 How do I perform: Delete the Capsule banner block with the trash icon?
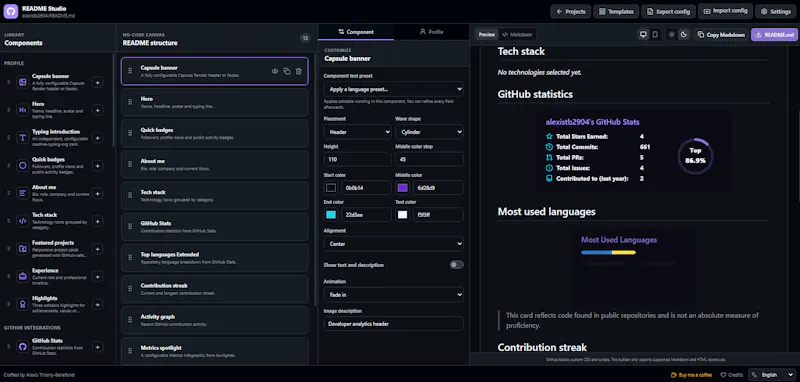click(298, 71)
